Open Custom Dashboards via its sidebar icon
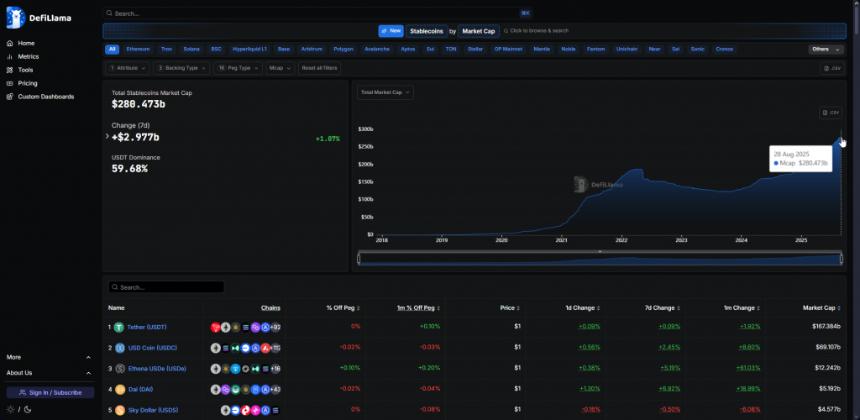This screenshot has width=860, height=420. pyautogui.click(x=10, y=97)
